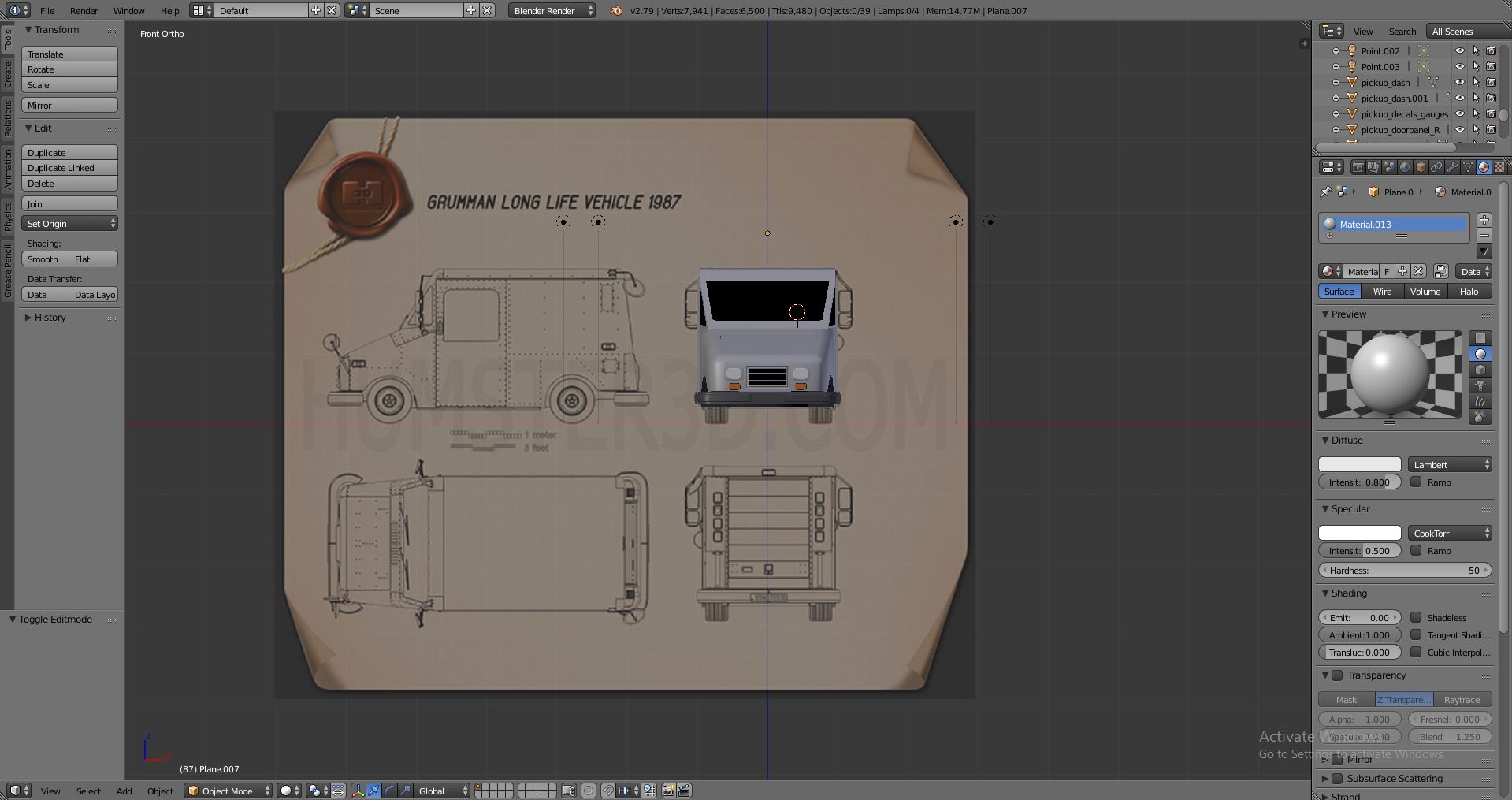This screenshot has width=1512, height=800.
Task: Click the OpenGL render animation clapper icon
Action: pyautogui.click(x=684, y=791)
